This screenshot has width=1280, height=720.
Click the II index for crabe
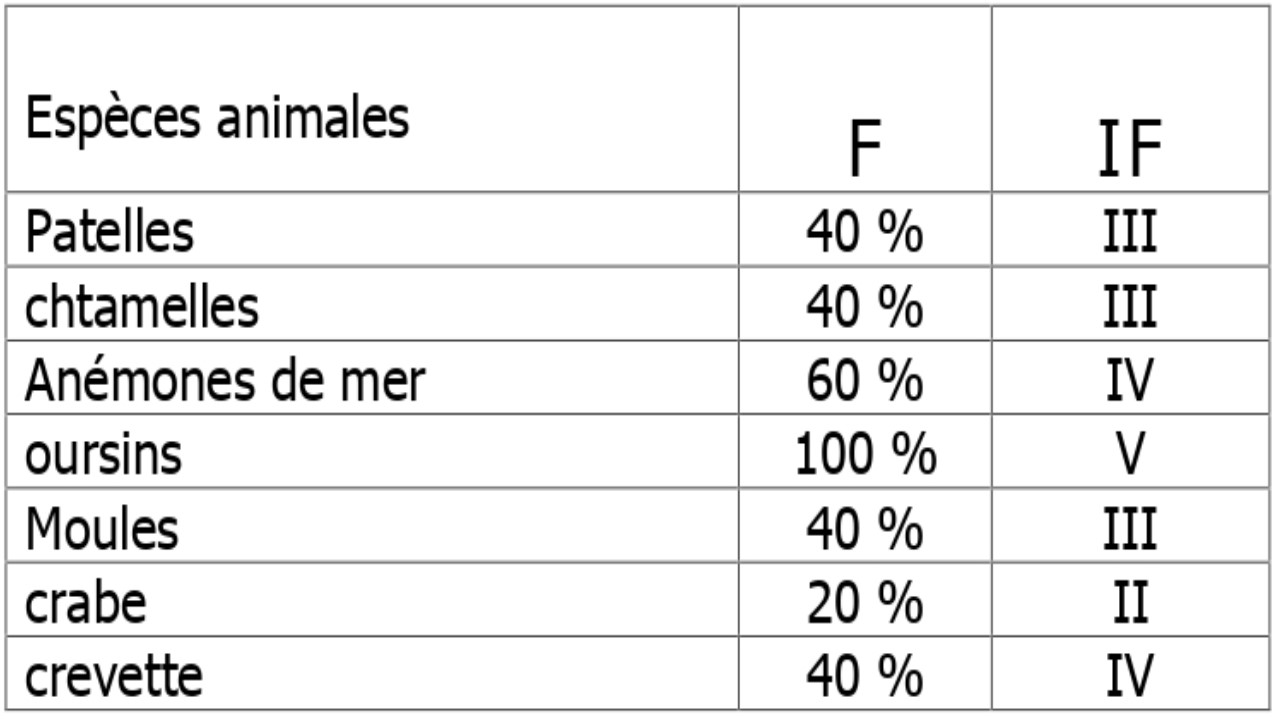(1129, 603)
